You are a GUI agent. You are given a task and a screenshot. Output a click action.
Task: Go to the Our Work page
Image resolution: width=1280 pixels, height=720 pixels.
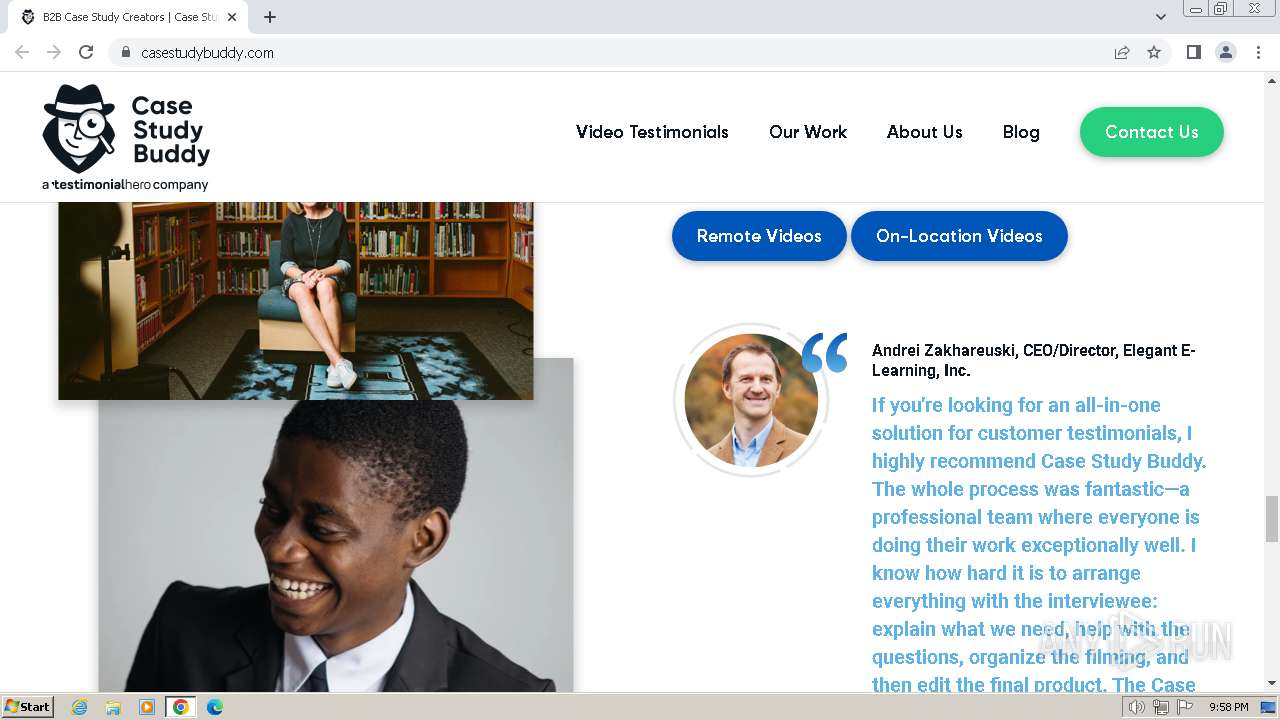(x=807, y=132)
